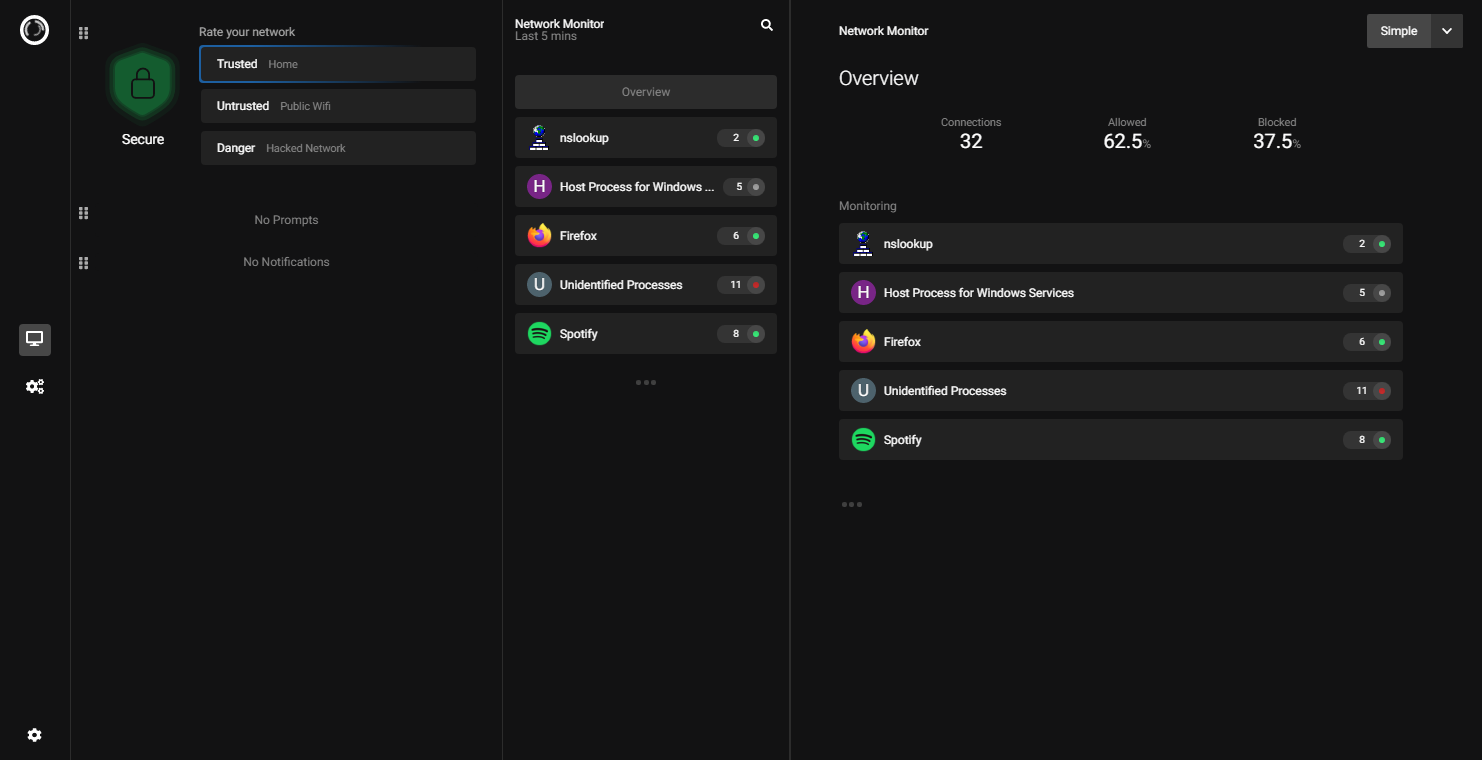The image size is (1482, 760).
Task: Open Unidentified Processes in the Monitoring list
Action: pos(1121,391)
